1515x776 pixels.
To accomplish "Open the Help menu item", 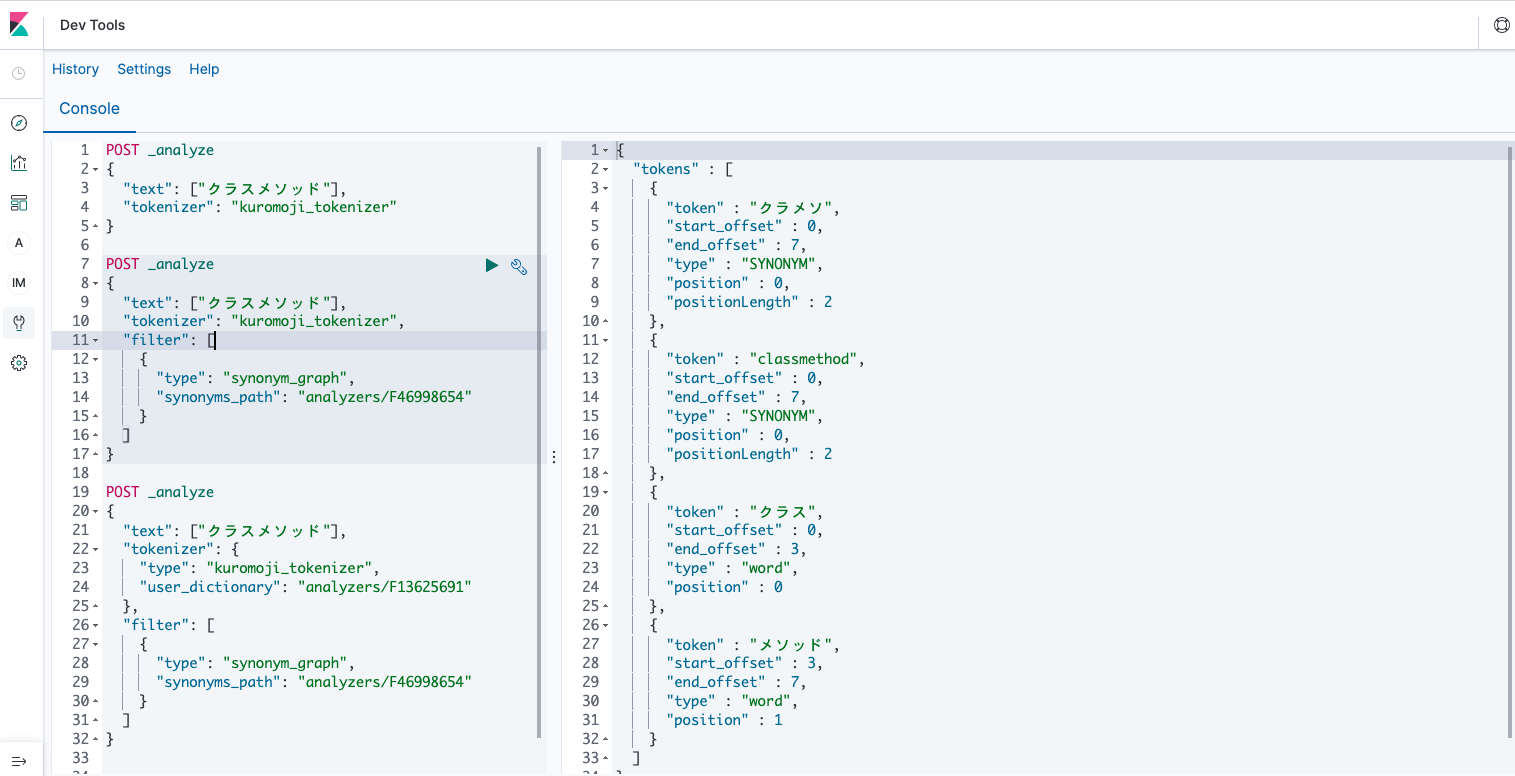I will pyautogui.click(x=204, y=69).
